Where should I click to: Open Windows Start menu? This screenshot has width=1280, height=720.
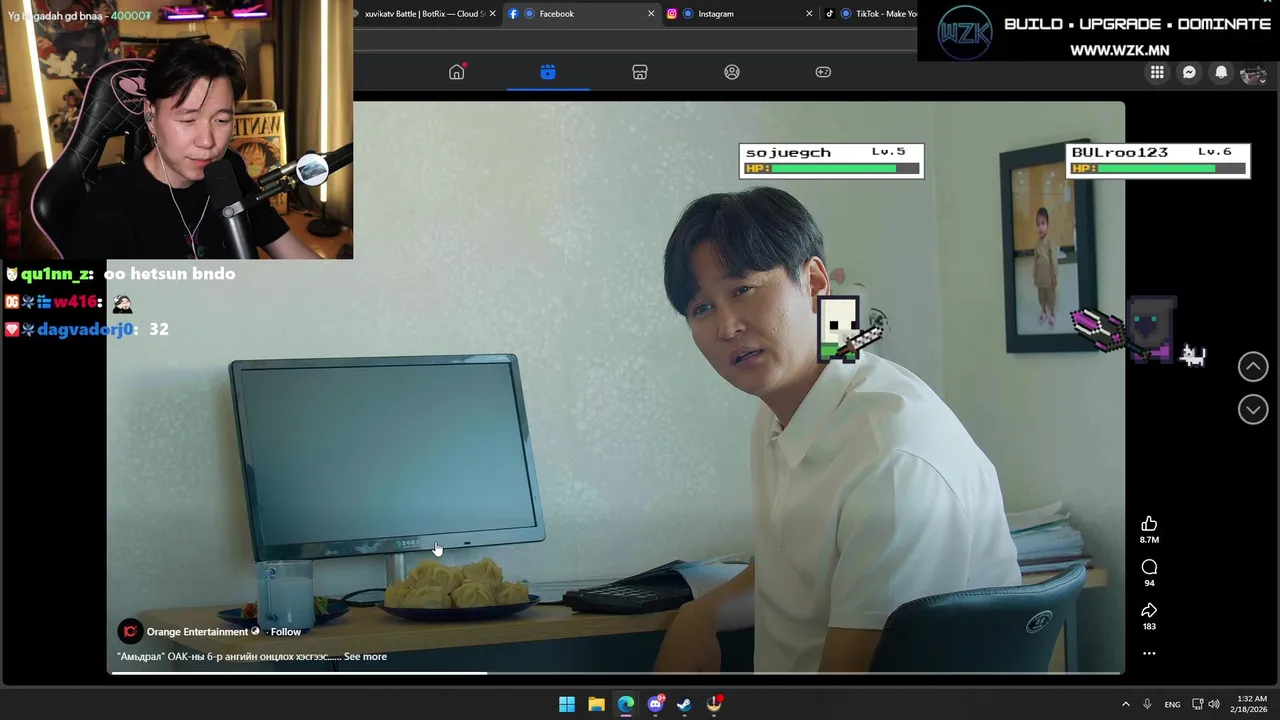[567, 704]
